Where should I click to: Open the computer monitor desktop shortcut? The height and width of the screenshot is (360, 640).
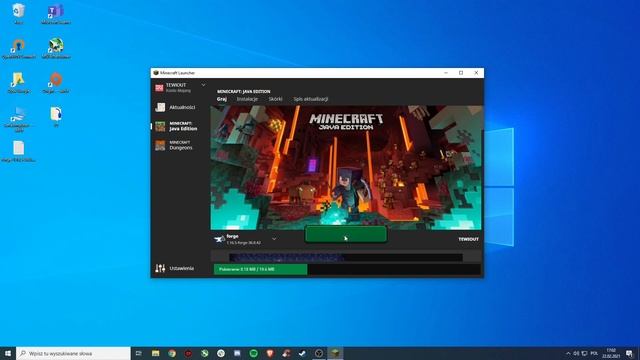18,119
